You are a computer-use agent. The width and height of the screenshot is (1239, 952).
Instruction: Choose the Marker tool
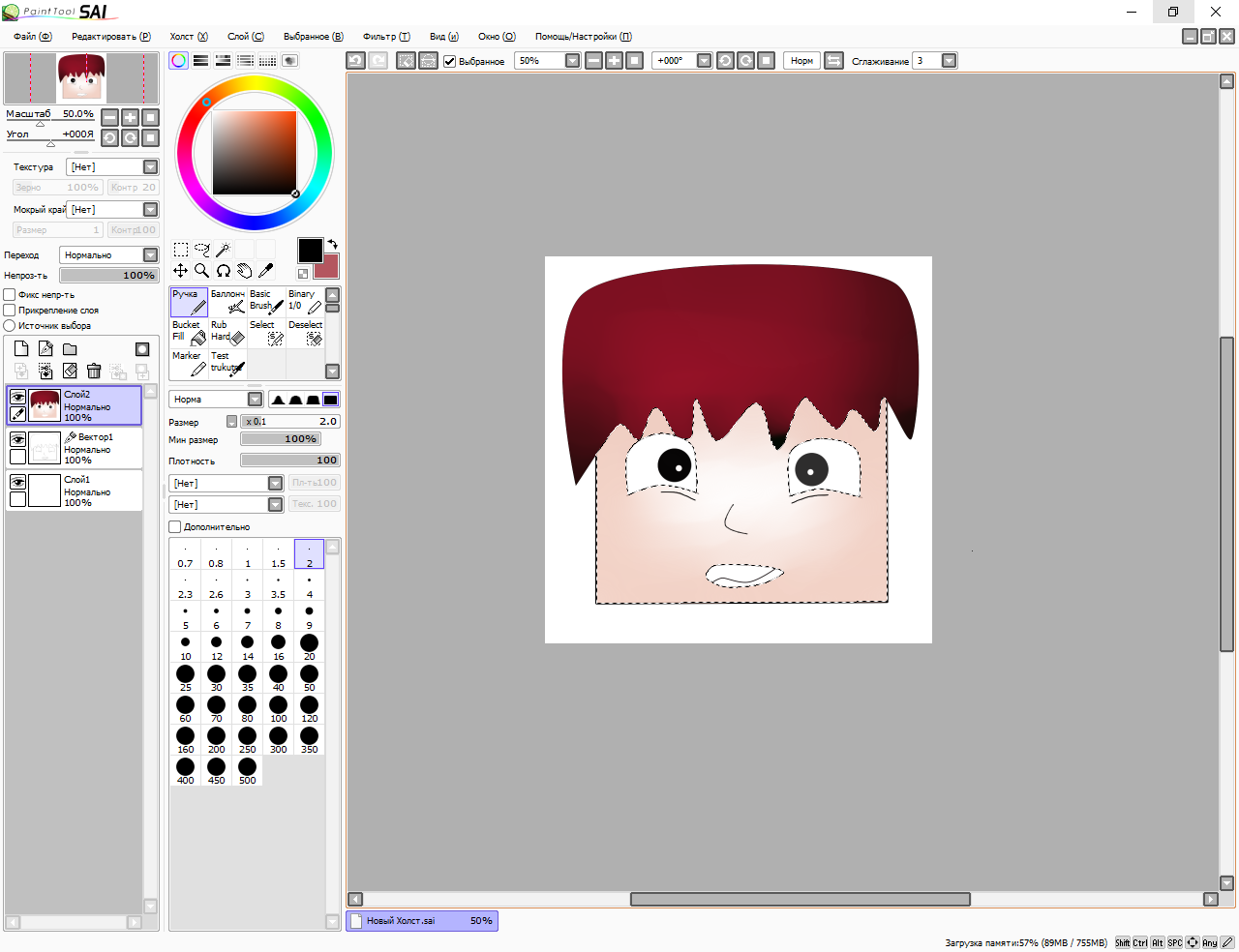point(189,364)
